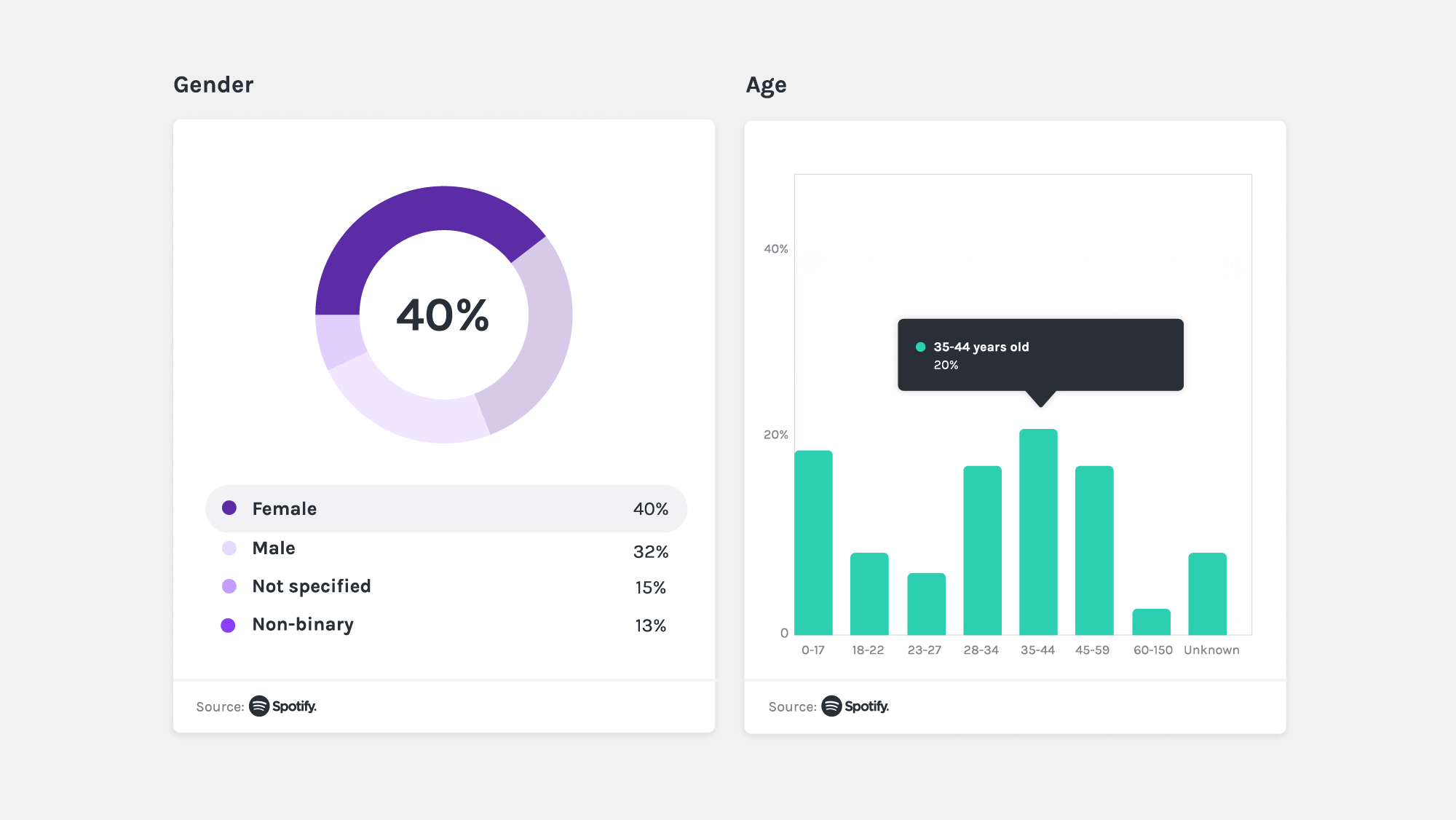Viewport: 1456px width, 820px height.
Task: Click the Non-binary legend dot
Action: pyautogui.click(x=229, y=626)
